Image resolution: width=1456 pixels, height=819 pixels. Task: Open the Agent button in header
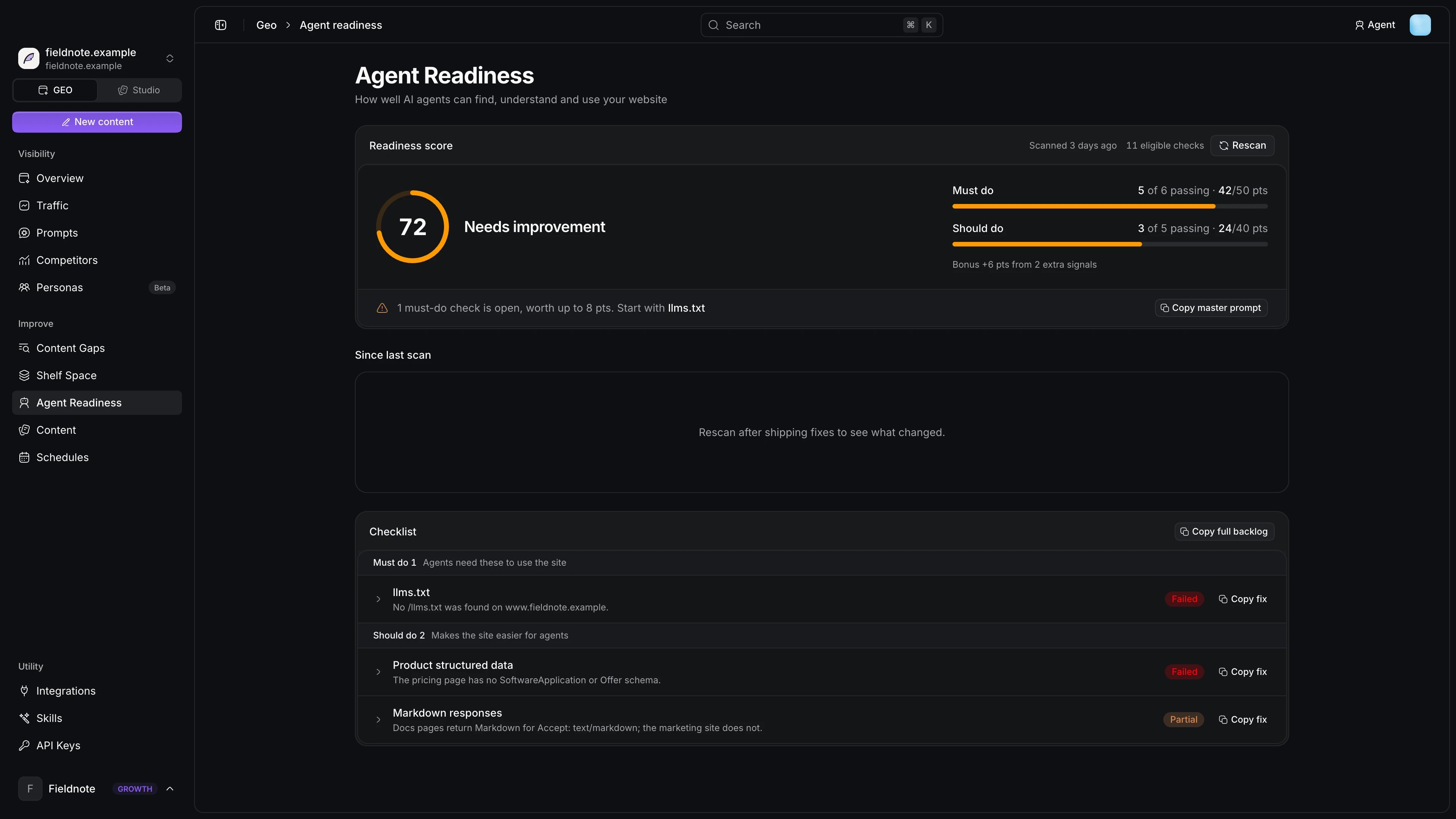[1374, 25]
